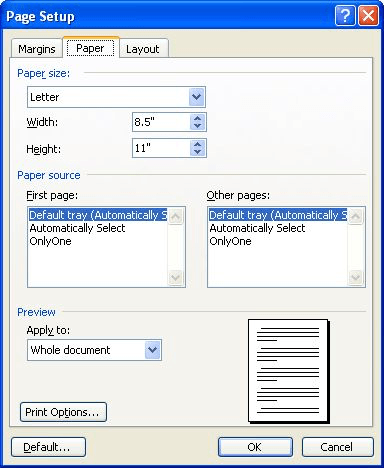Decrease the Width value with down arrow

coord(197,126)
